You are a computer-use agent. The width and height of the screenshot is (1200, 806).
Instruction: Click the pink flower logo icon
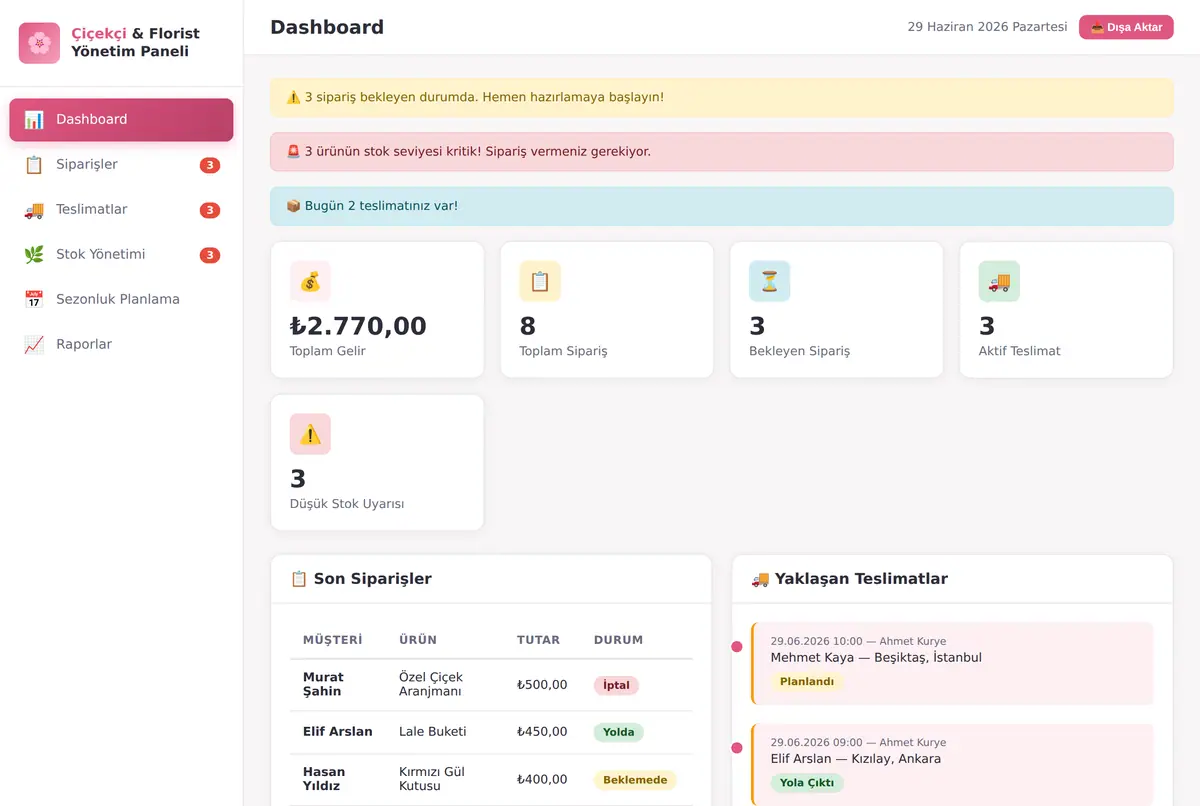click(x=39, y=43)
